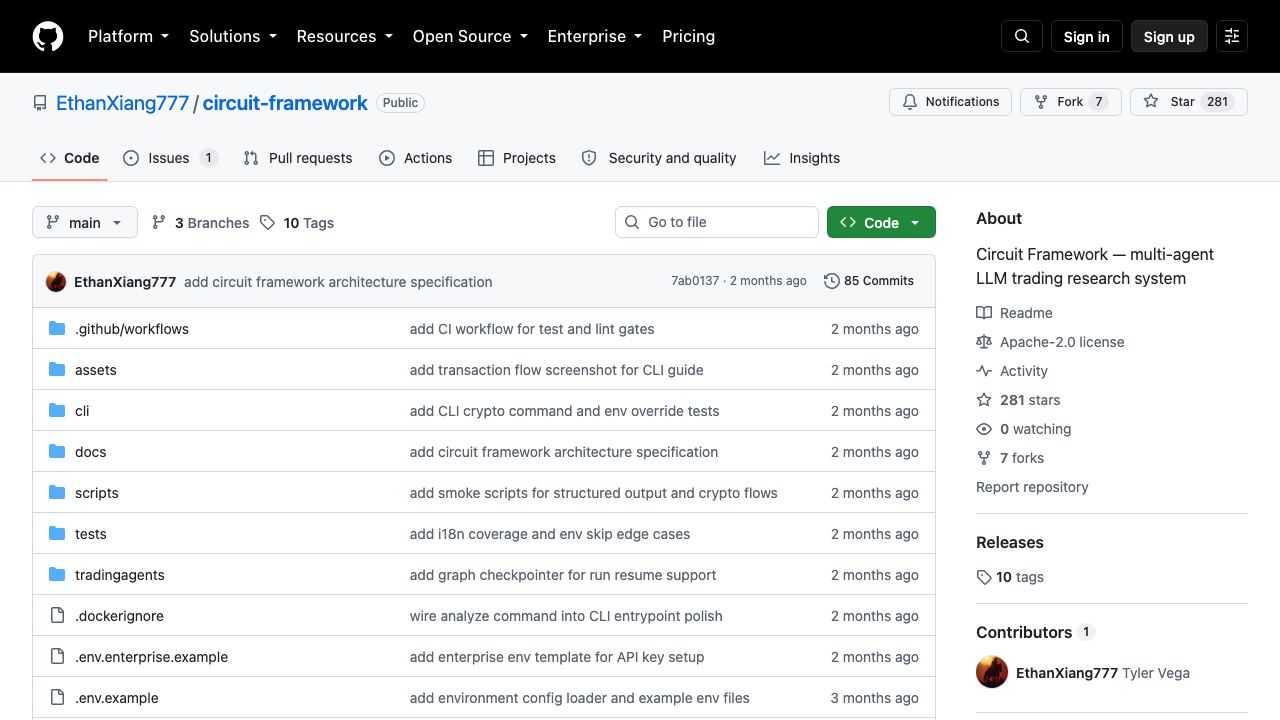
Task: Click Report repository link
Action: click(1032, 487)
